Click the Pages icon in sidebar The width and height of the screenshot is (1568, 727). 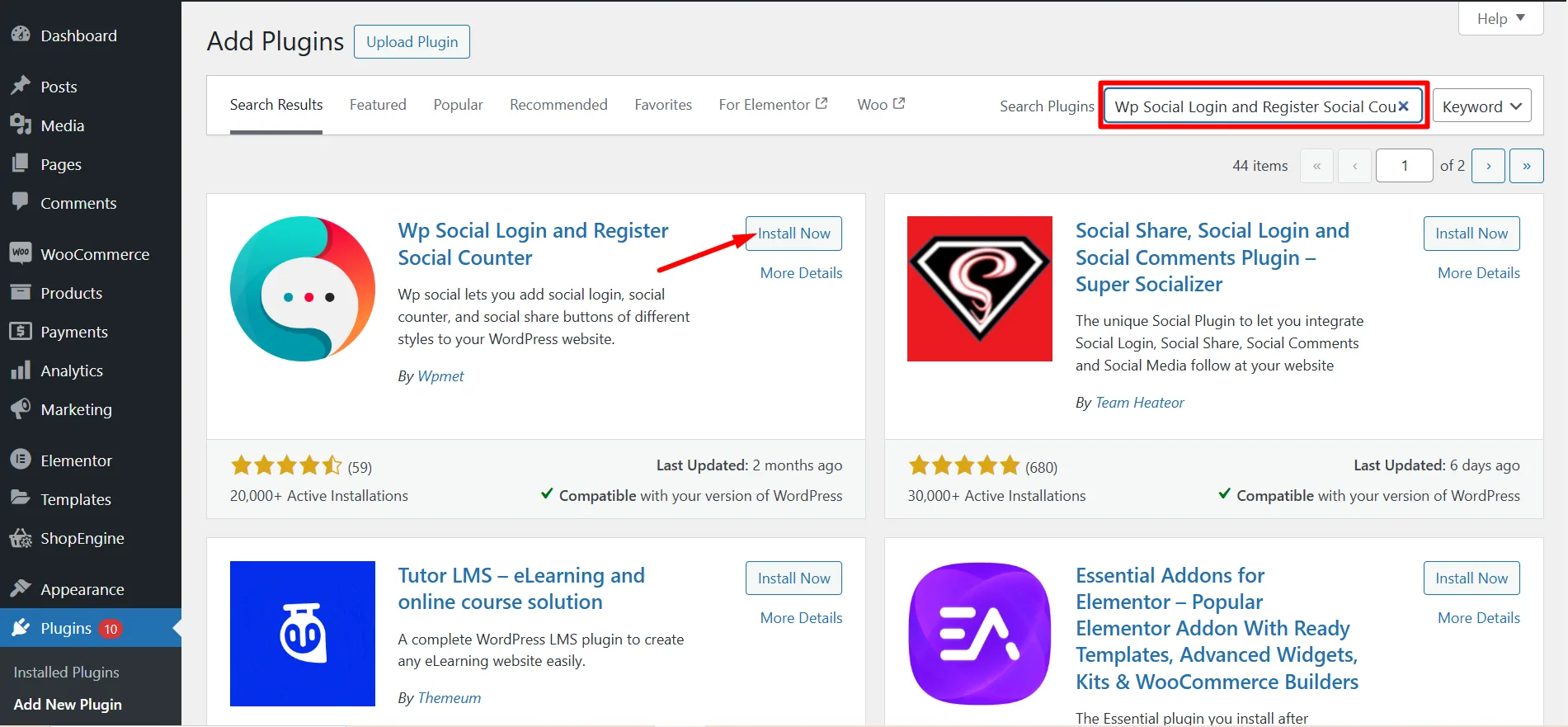tap(21, 163)
